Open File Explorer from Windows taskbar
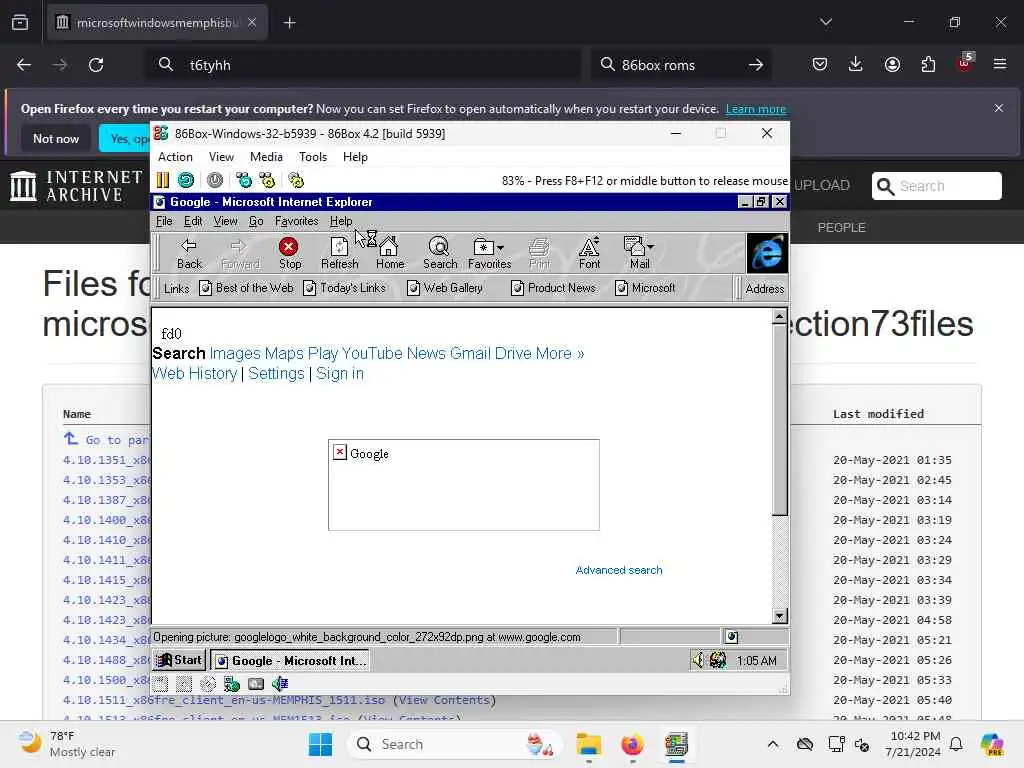1024x768 pixels. (x=588, y=744)
